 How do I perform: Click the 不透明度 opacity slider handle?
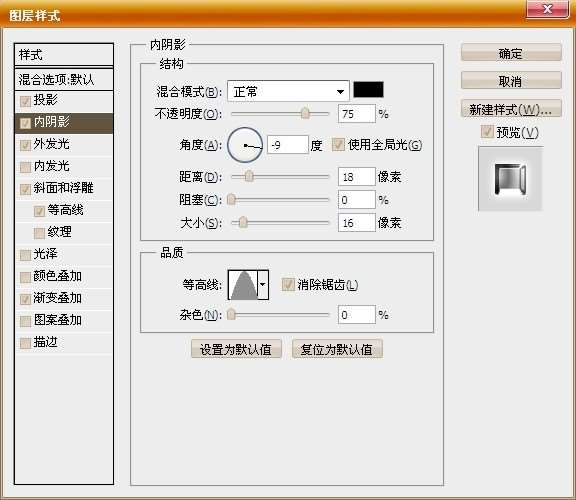click(x=305, y=114)
